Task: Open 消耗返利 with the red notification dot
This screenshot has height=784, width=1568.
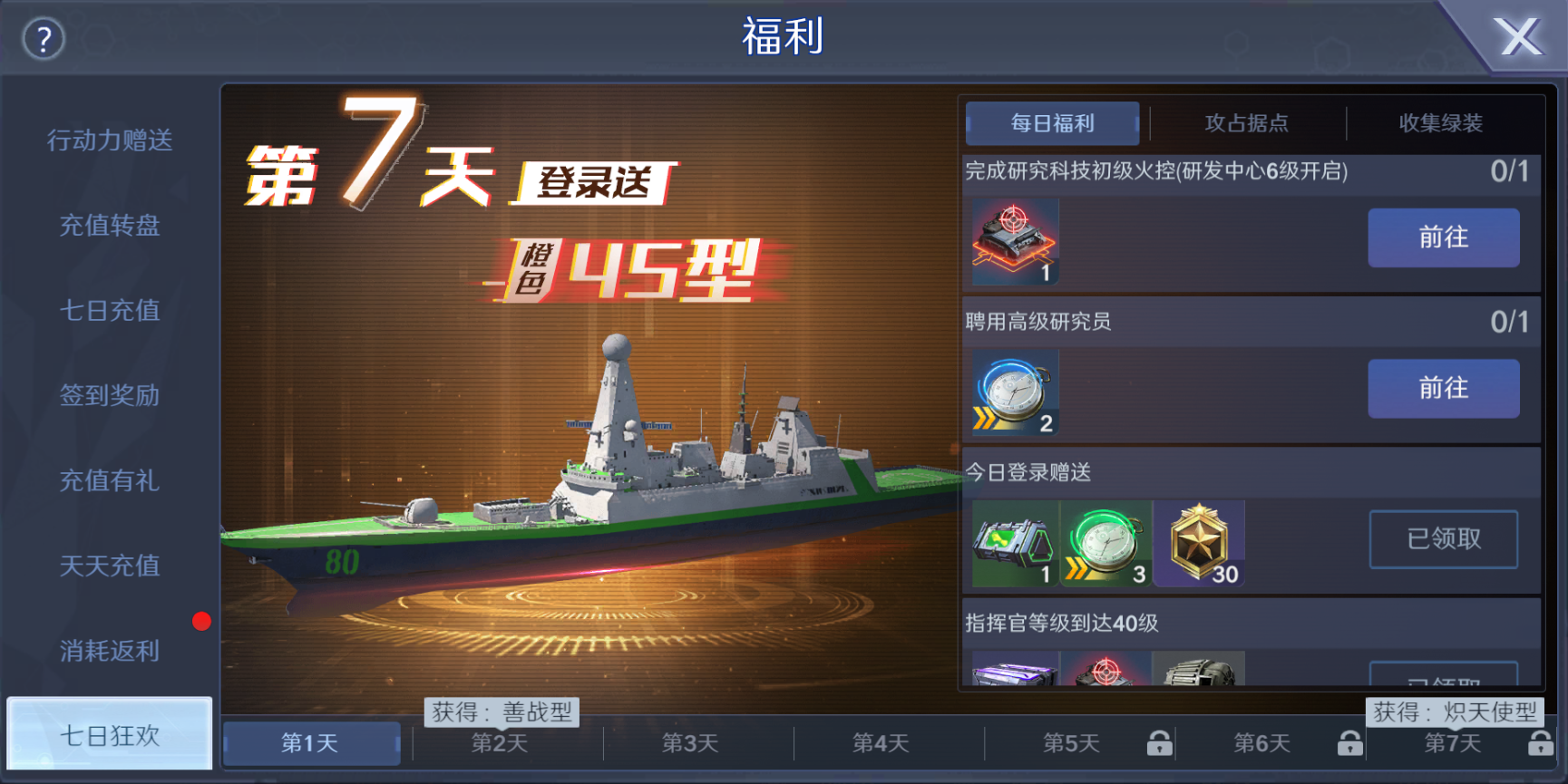Action: coord(110,651)
